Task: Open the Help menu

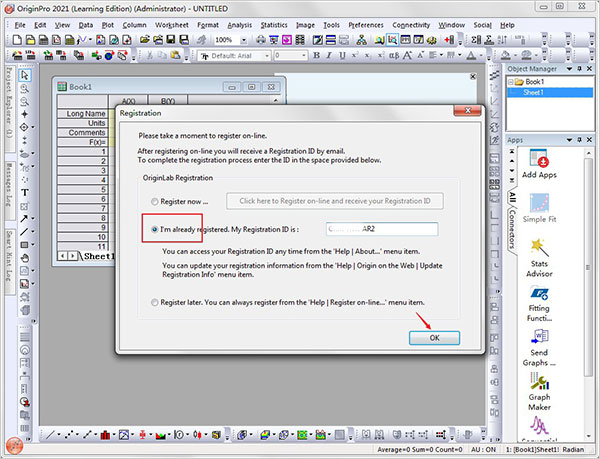Action: coord(507,25)
